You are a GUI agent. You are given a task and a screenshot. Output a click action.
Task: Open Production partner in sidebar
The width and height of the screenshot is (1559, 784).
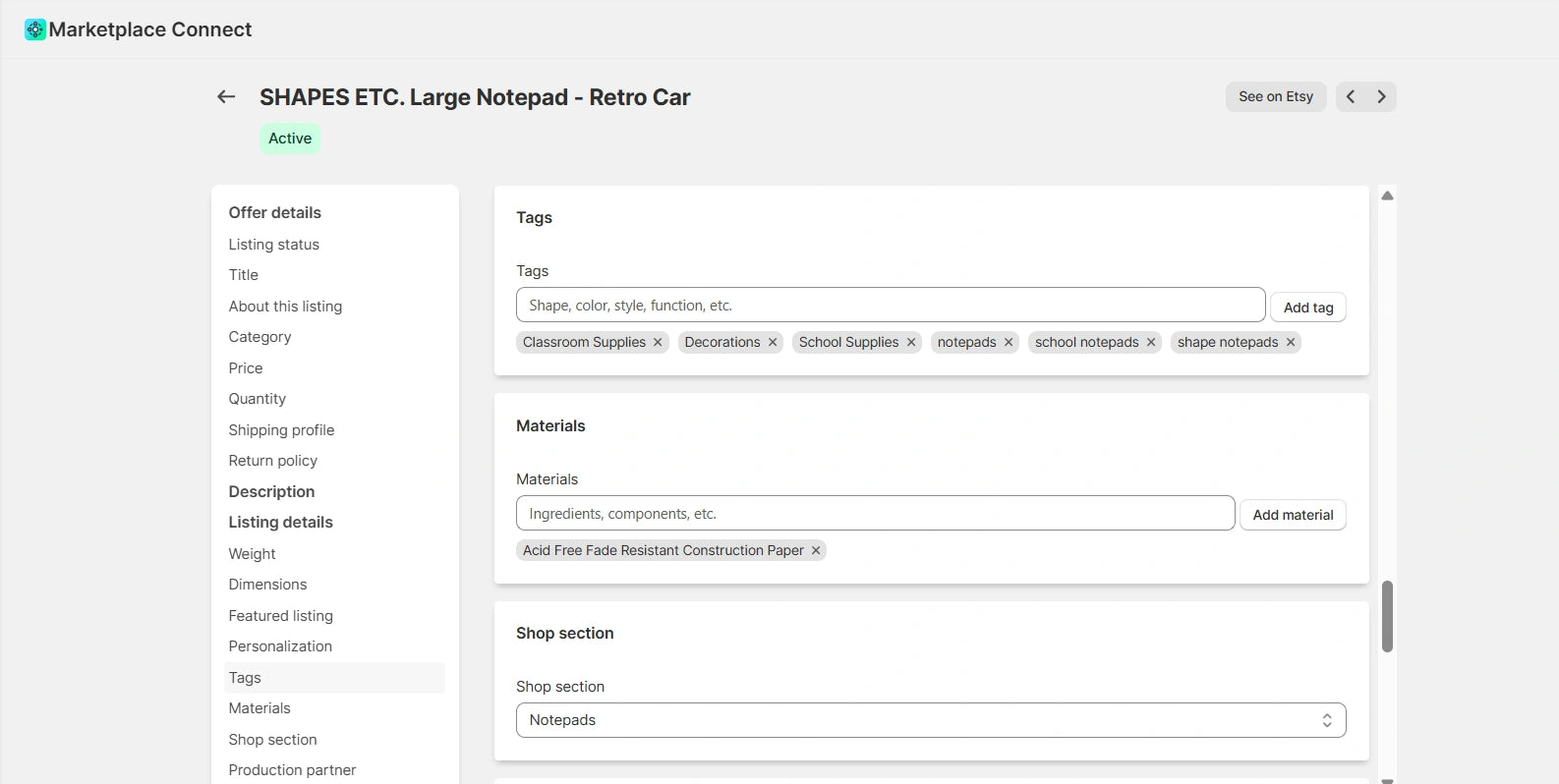pos(293,770)
